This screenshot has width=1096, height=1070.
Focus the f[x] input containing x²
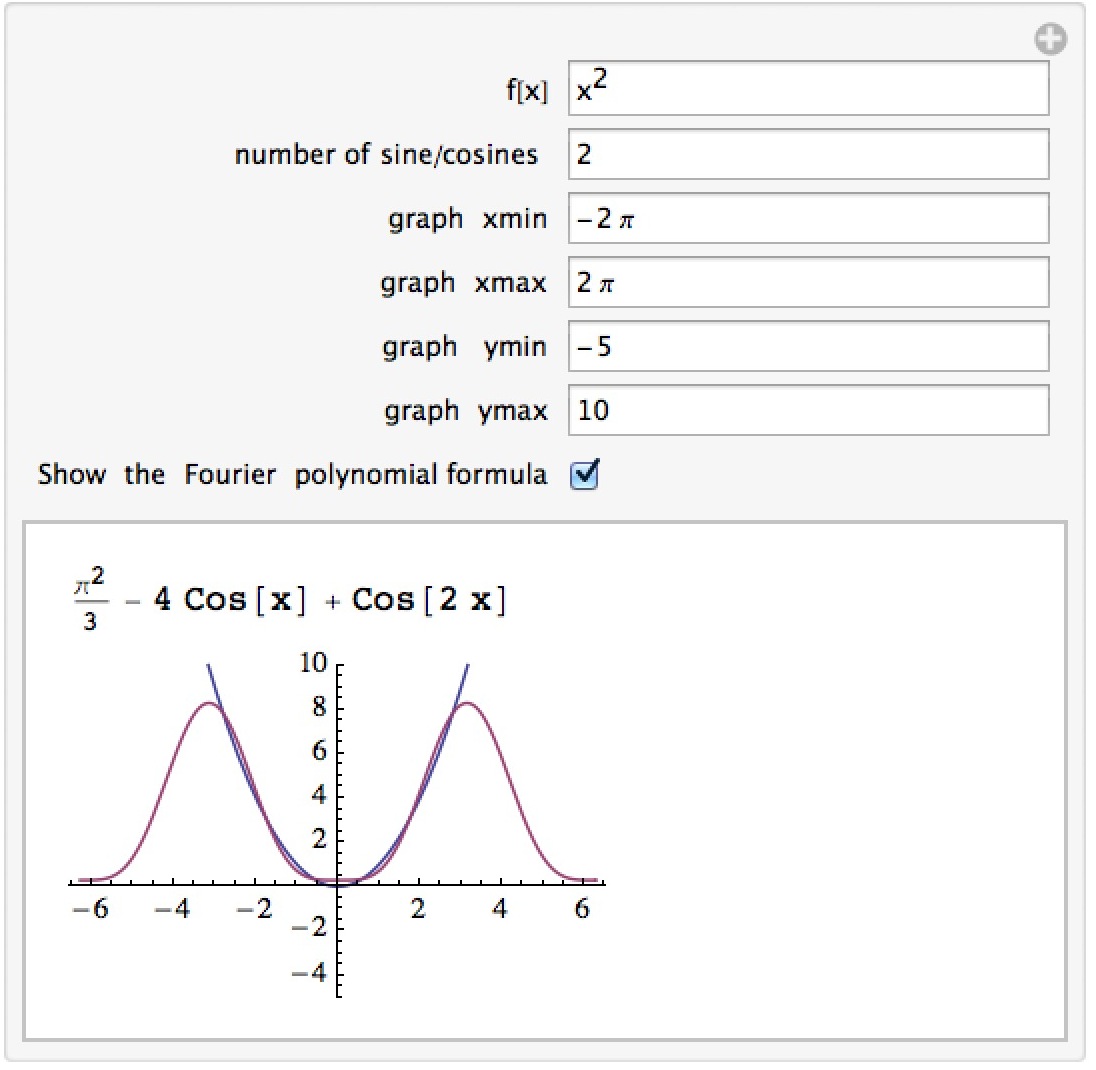808,88
